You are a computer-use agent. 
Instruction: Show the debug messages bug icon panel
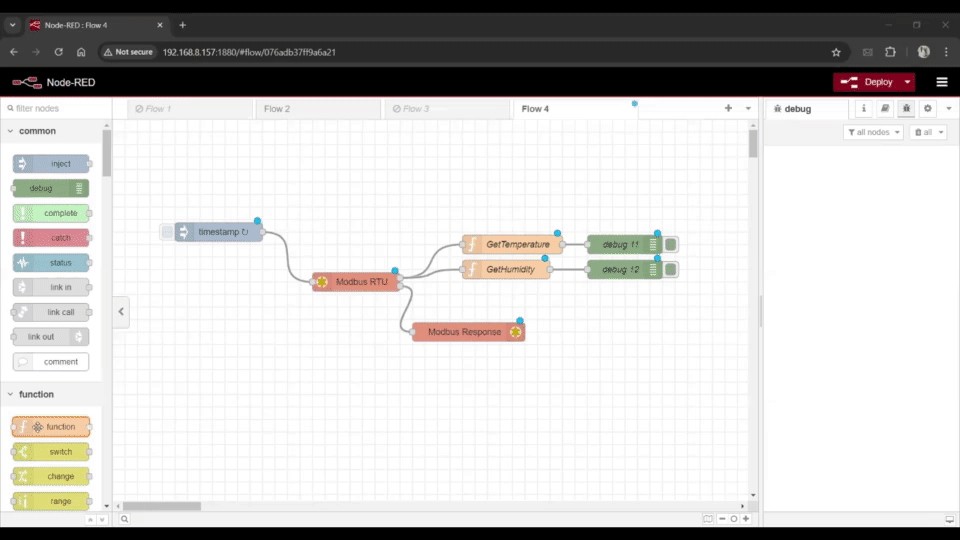click(906, 108)
